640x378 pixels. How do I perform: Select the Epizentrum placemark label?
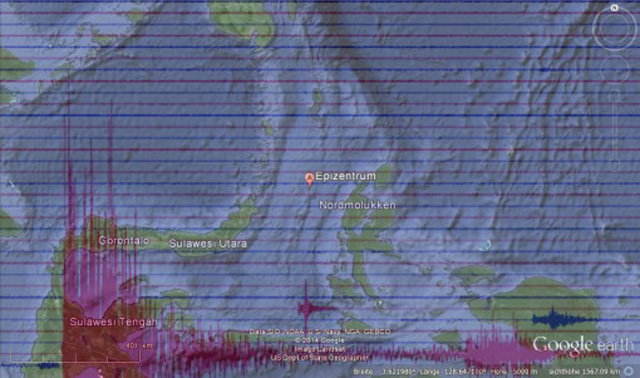(346, 176)
